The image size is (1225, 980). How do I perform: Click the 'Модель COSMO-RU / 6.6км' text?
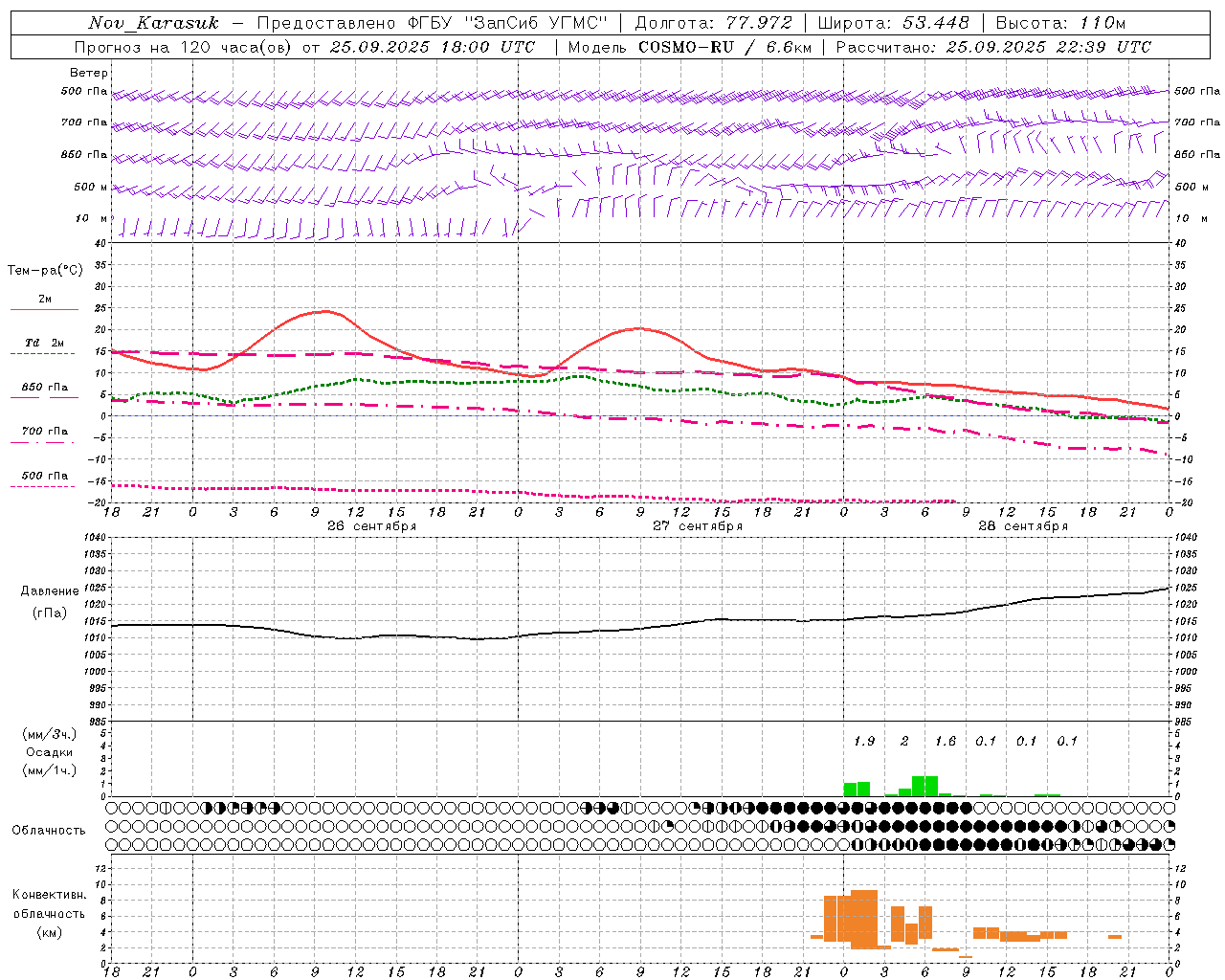click(690, 47)
